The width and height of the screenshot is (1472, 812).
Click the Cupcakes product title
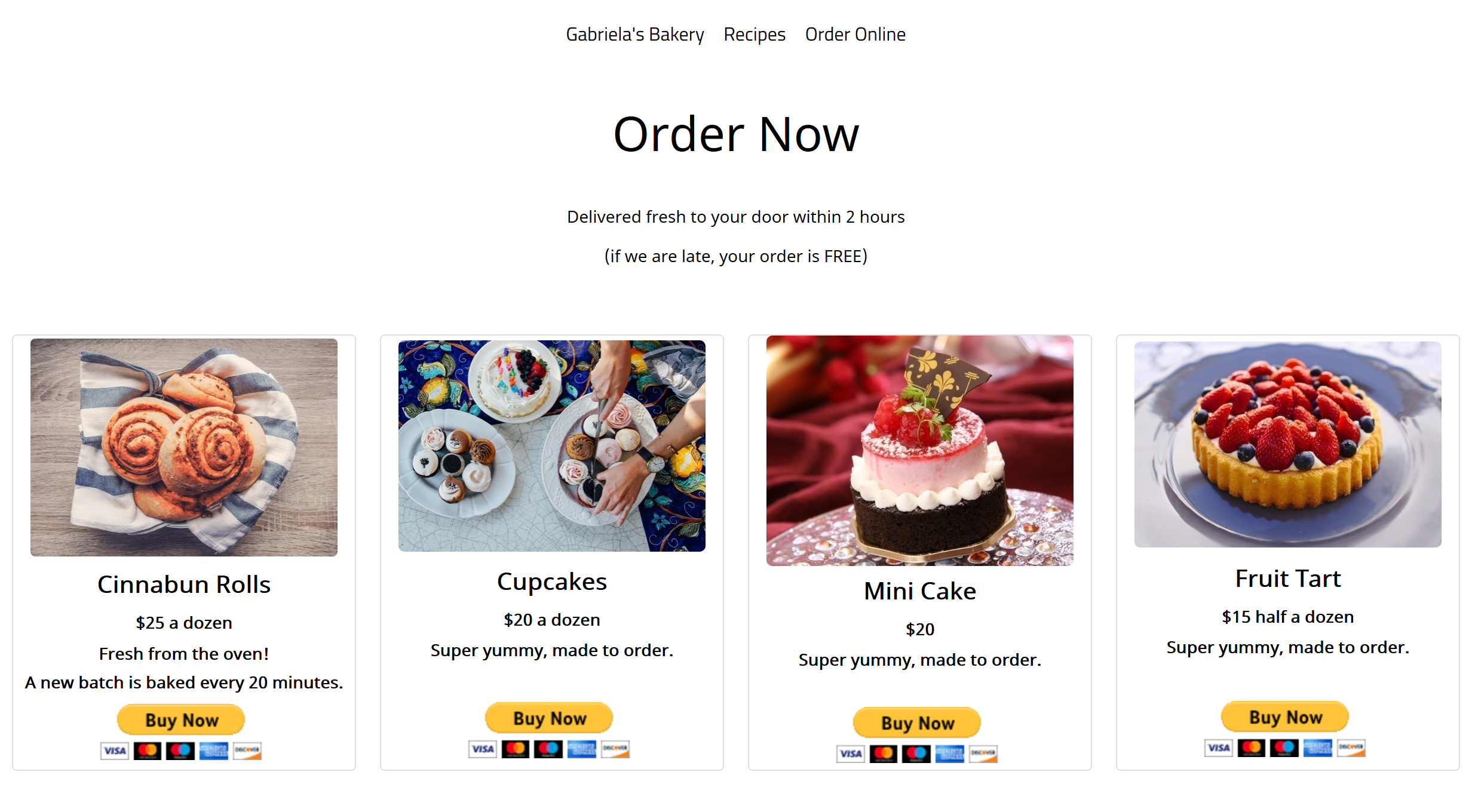point(552,582)
